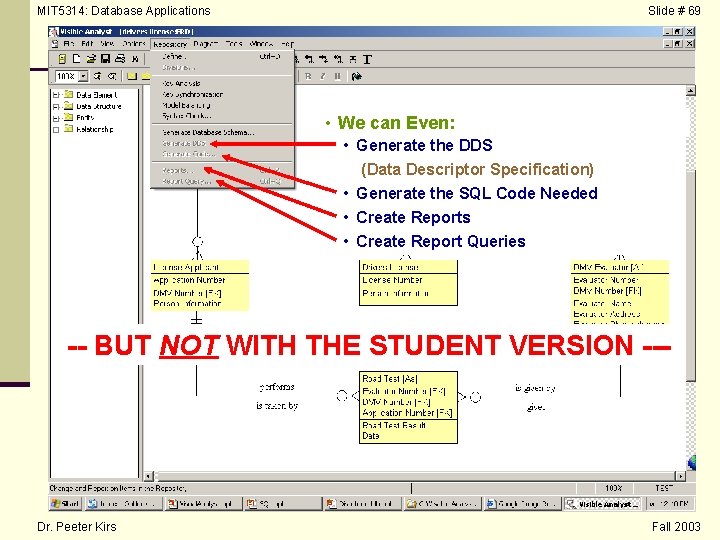Click the horizontal scrollbar right arrow
Viewport: 720px width, 540px height.
(681, 476)
